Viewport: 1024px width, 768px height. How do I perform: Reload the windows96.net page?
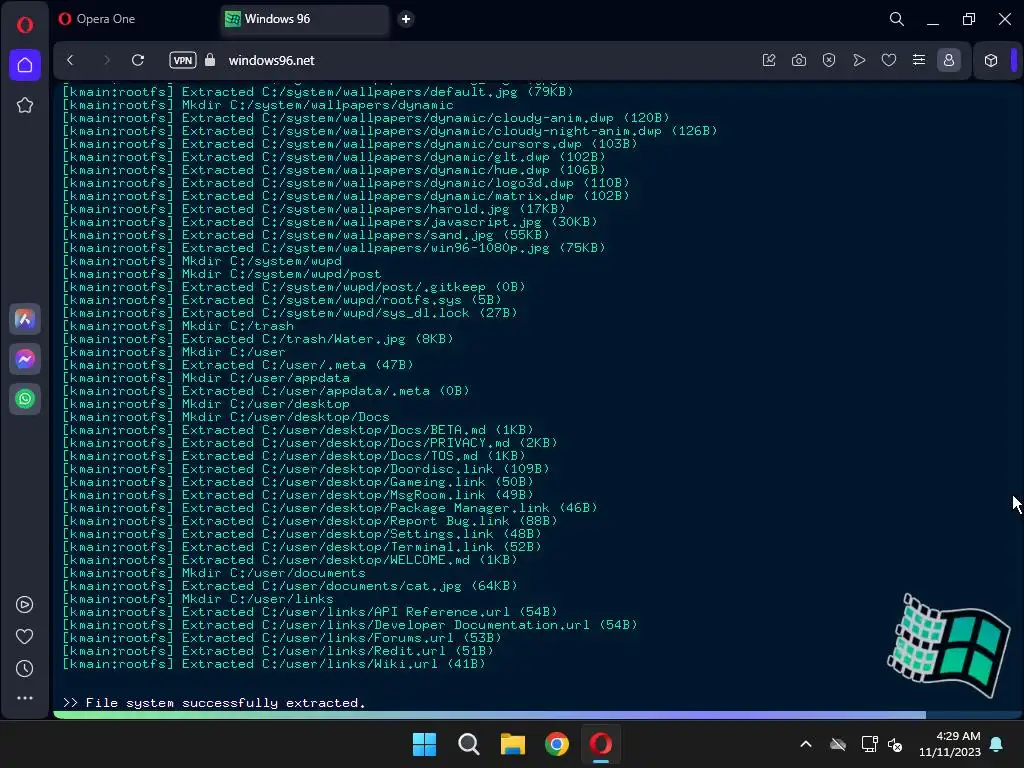click(x=138, y=60)
